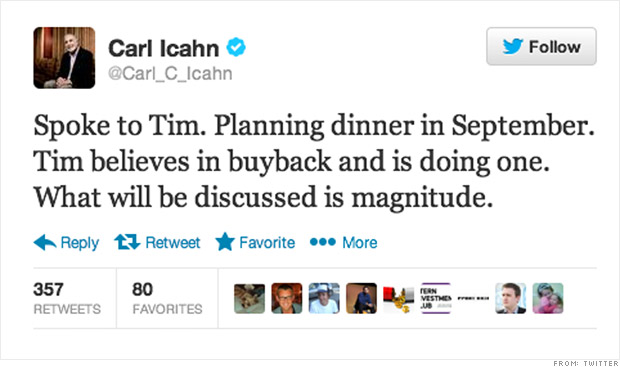Open the Carl Icahn name link
This screenshot has height=367, width=620.
click(x=163, y=48)
